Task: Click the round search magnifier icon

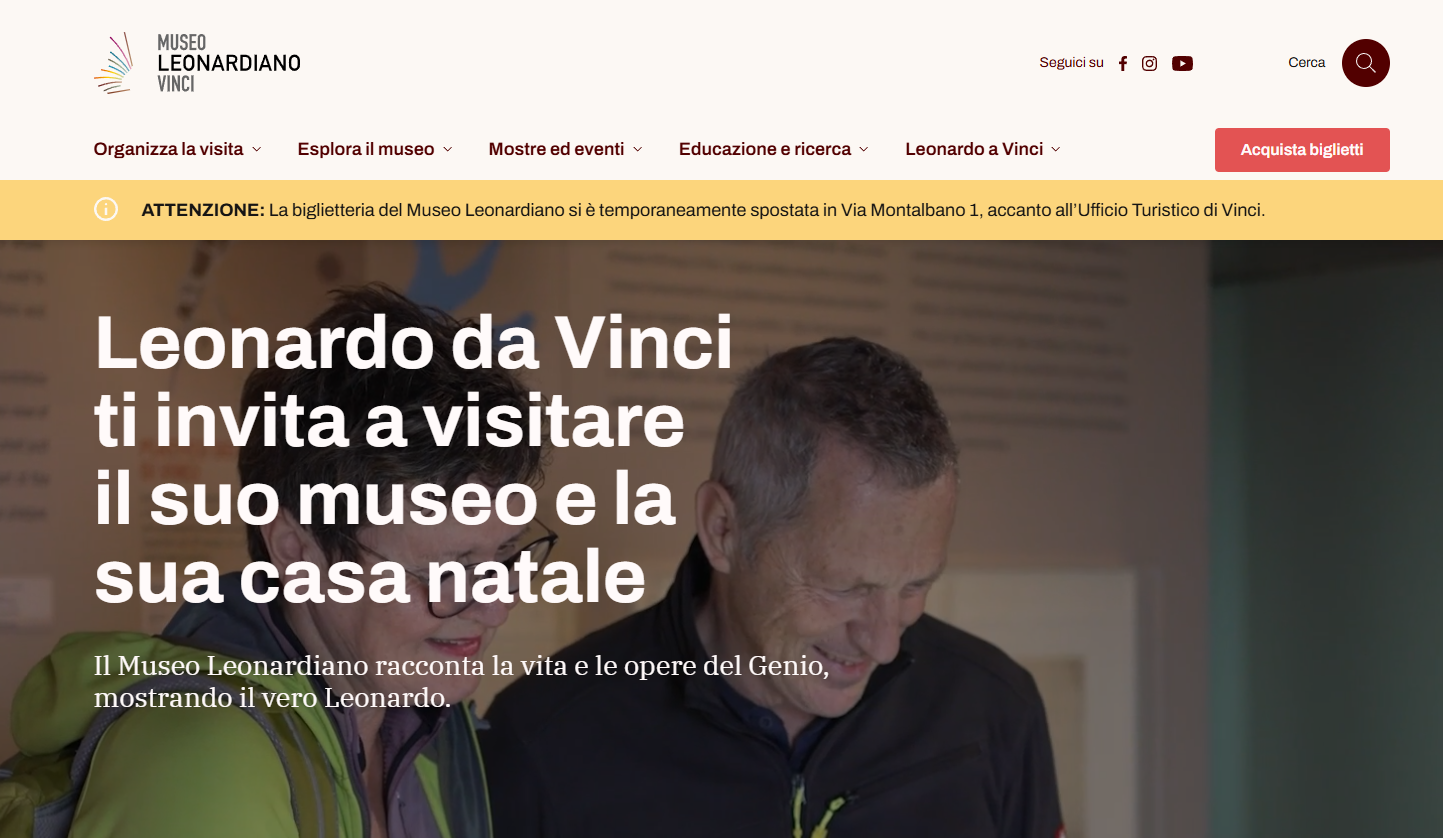Action: coord(1366,63)
